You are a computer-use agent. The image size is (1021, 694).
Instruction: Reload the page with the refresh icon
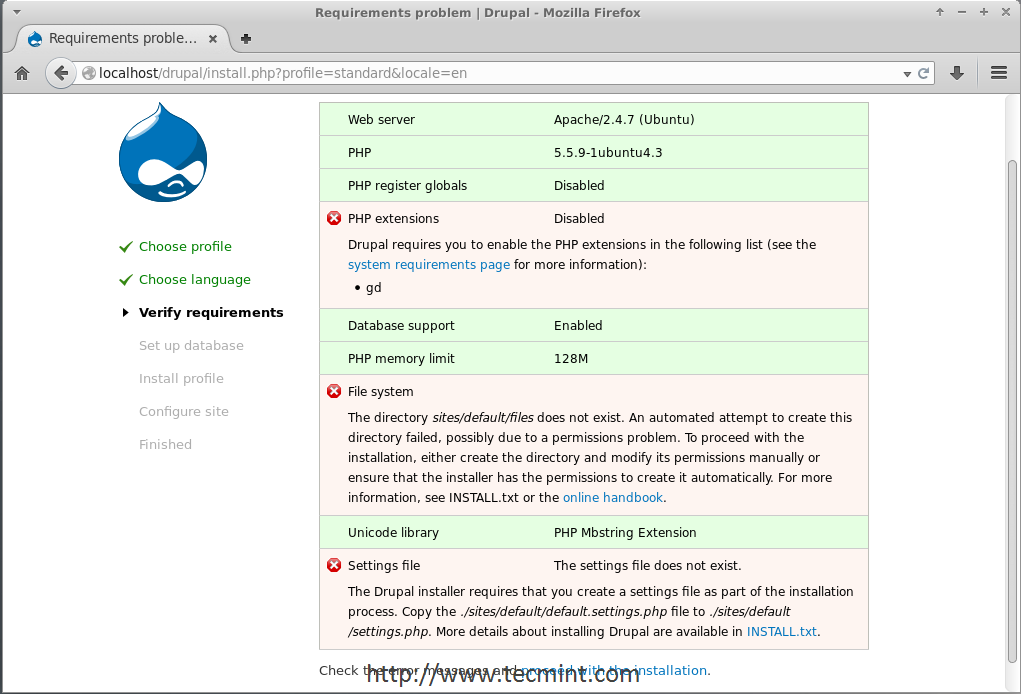(x=924, y=73)
